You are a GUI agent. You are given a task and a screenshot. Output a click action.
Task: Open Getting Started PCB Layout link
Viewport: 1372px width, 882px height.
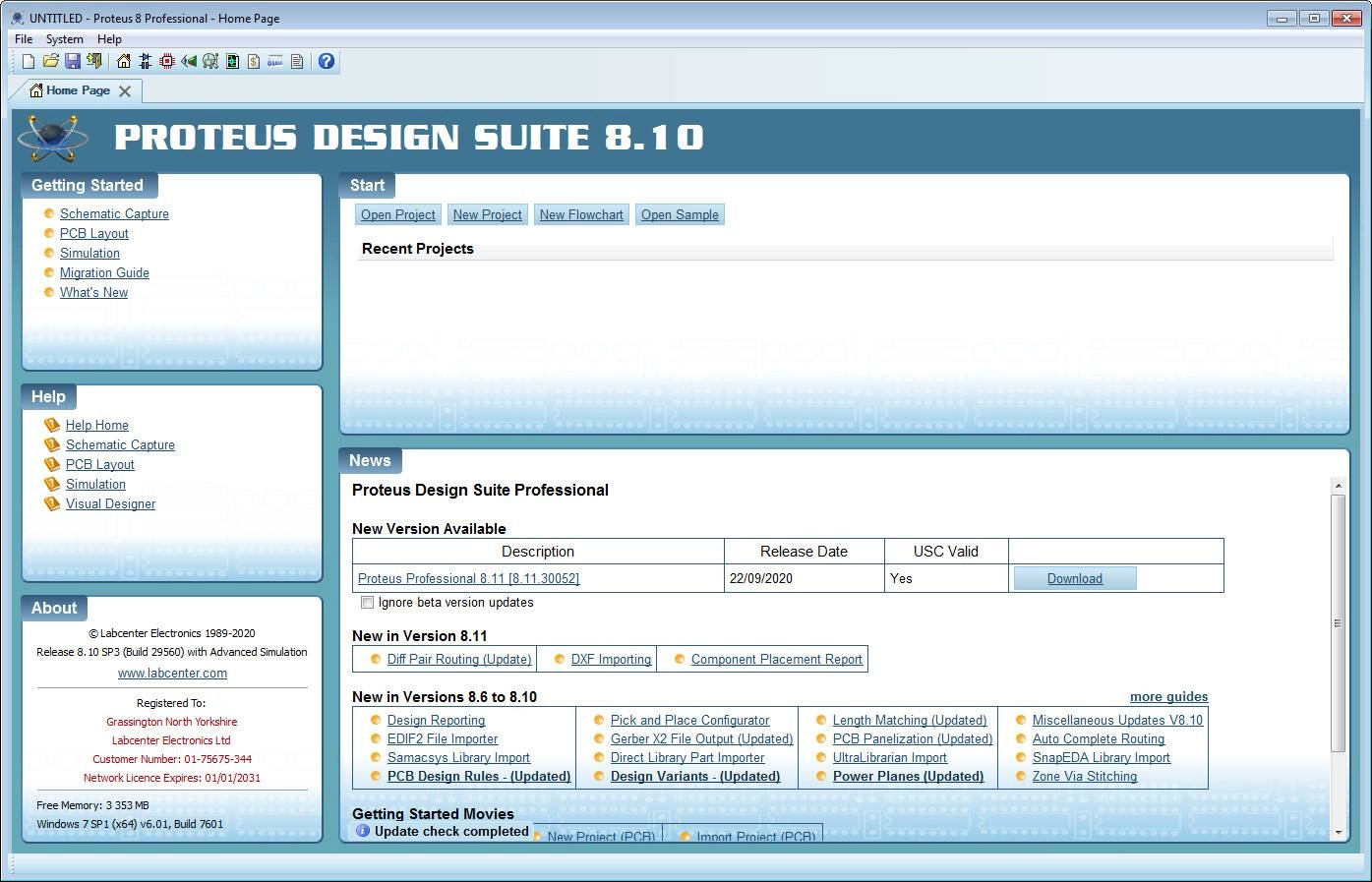click(94, 233)
